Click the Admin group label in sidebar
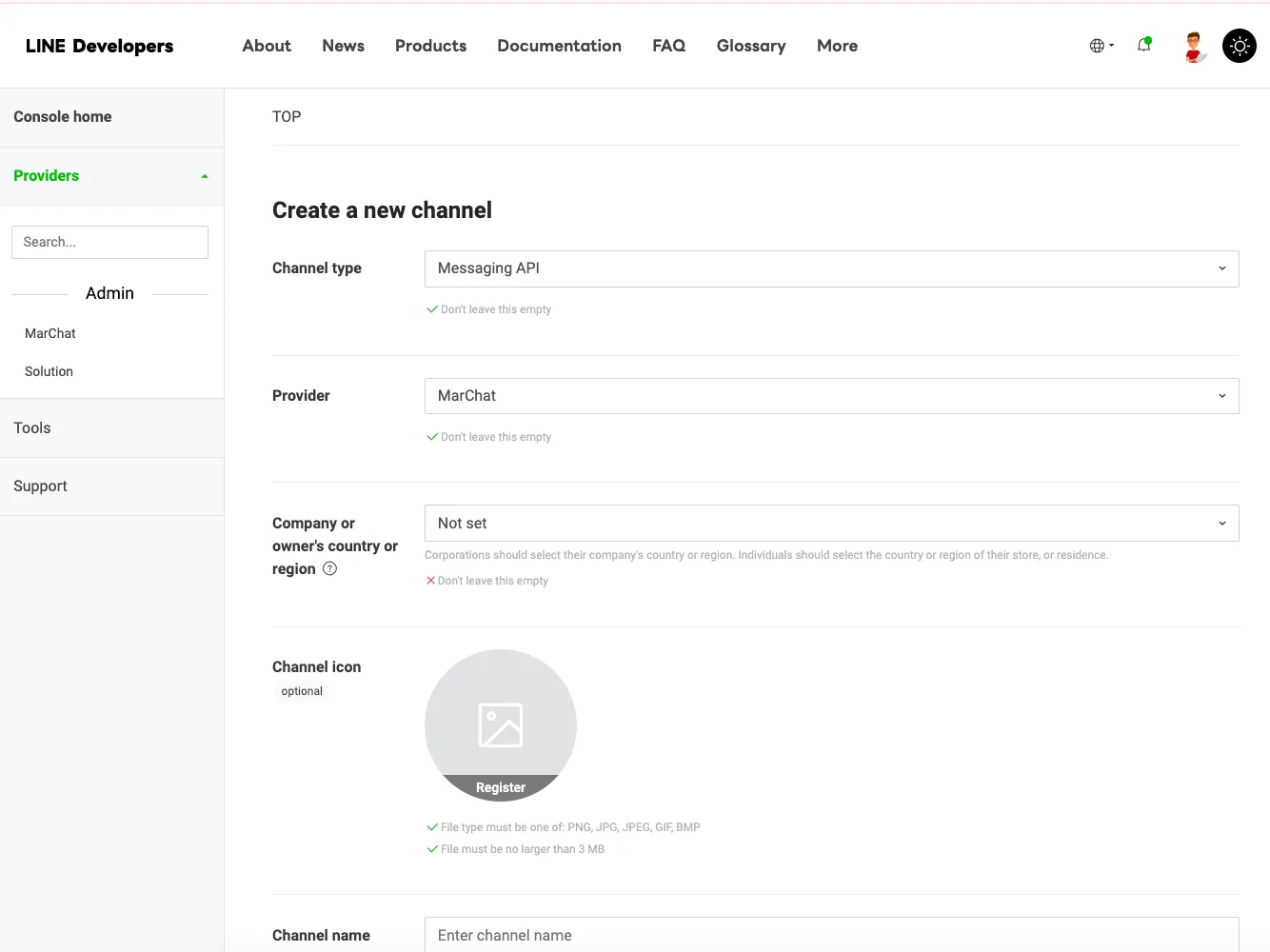1270x952 pixels. 109,293
